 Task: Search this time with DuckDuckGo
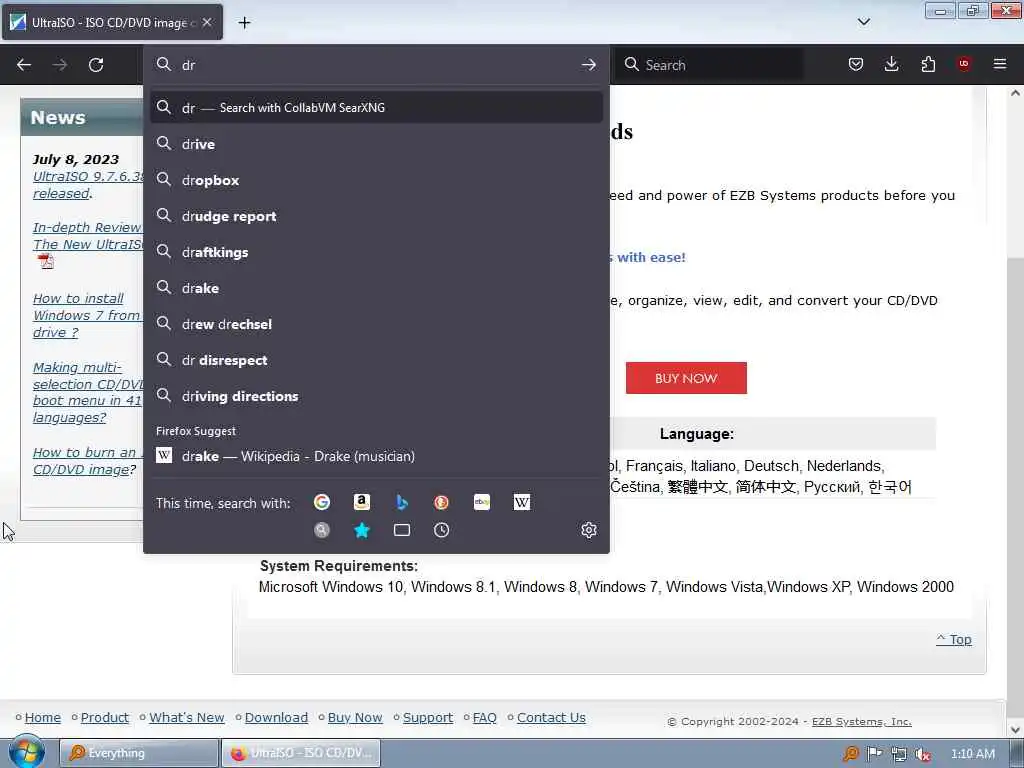pos(441,502)
